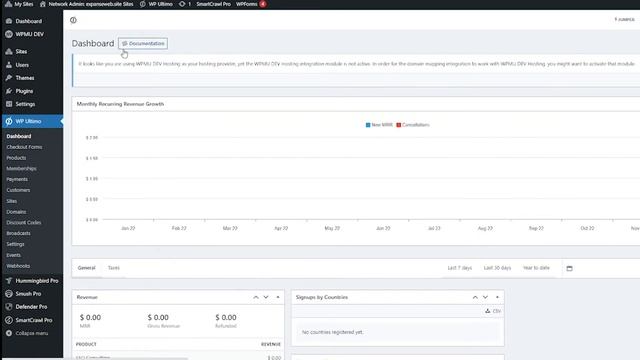Click the WPMU DEV sidebar icon

coord(9,34)
